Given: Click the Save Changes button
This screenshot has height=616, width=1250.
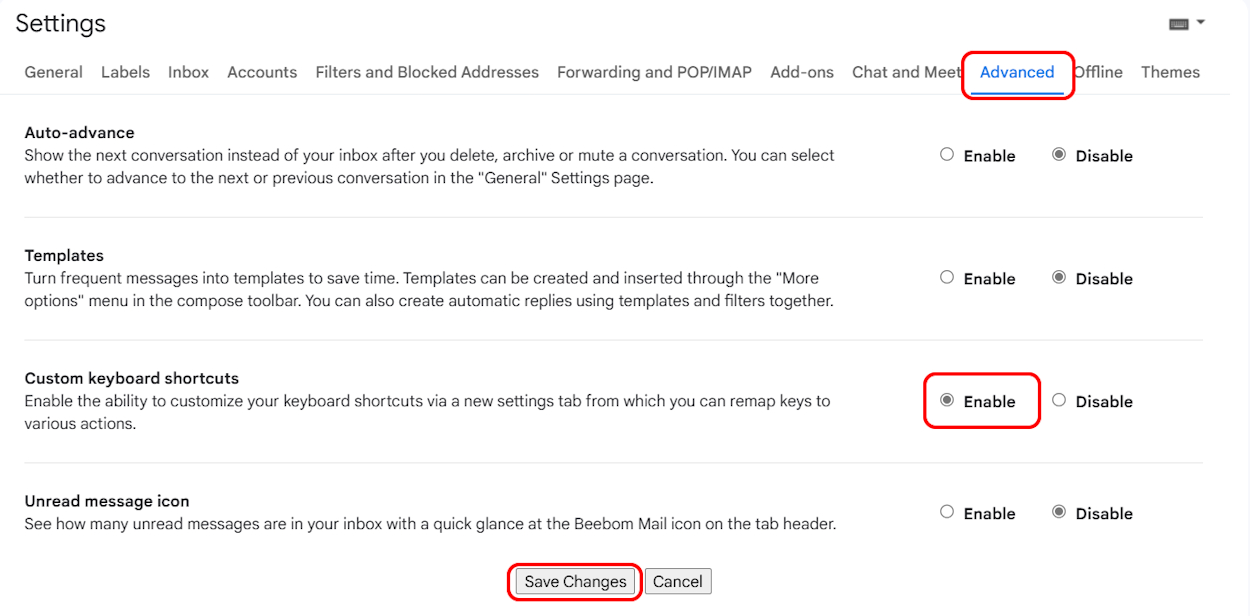Looking at the screenshot, I should tap(574, 581).
